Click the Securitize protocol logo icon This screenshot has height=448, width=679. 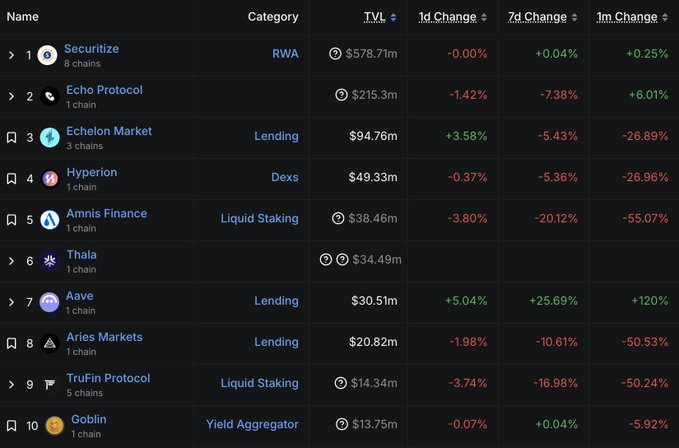coord(47,55)
